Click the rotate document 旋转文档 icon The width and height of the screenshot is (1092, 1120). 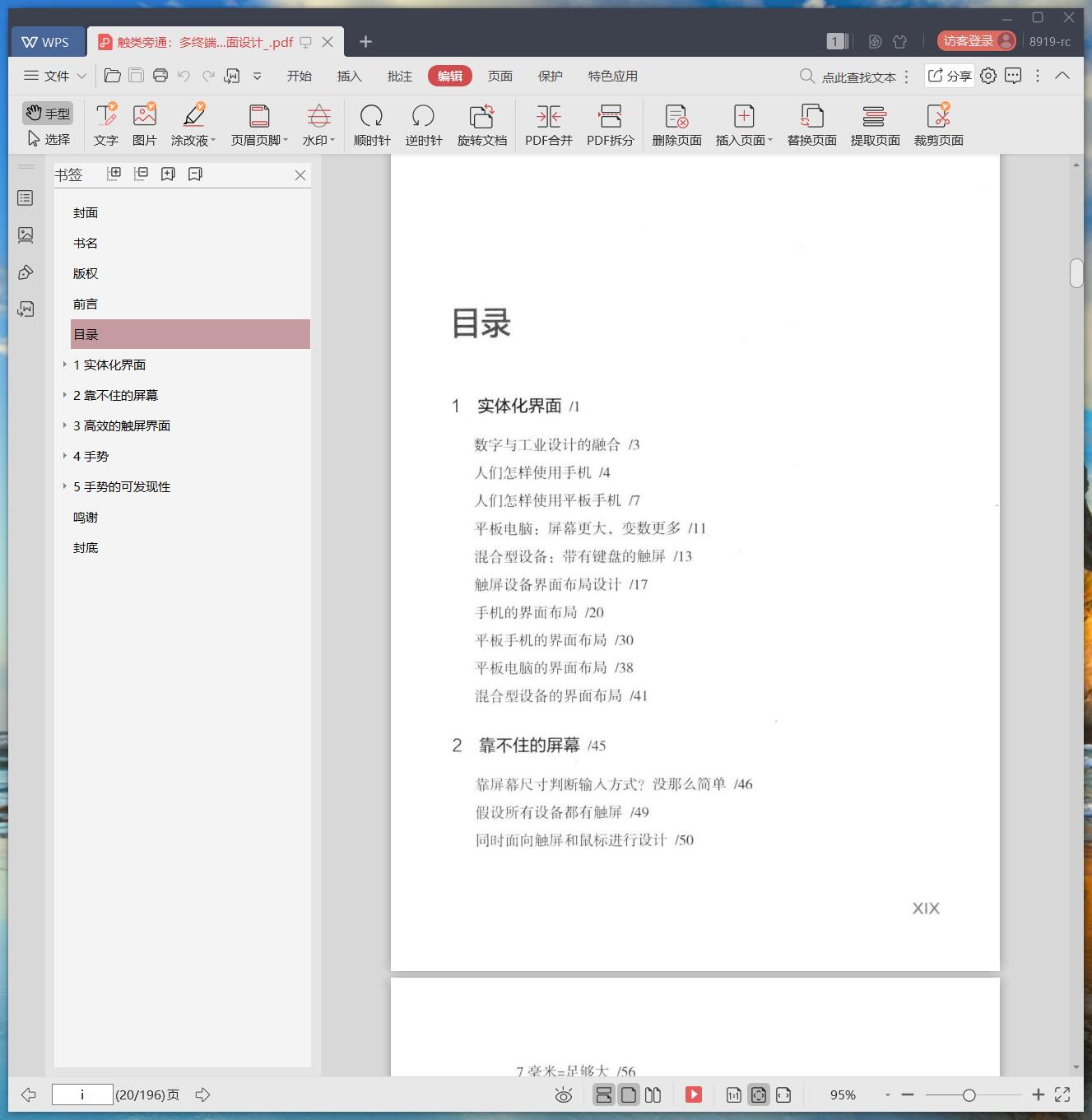tap(482, 116)
